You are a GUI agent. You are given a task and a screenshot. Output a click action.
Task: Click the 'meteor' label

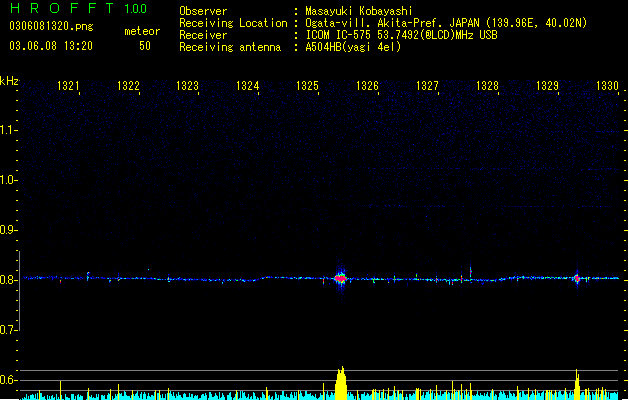(x=142, y=31)
